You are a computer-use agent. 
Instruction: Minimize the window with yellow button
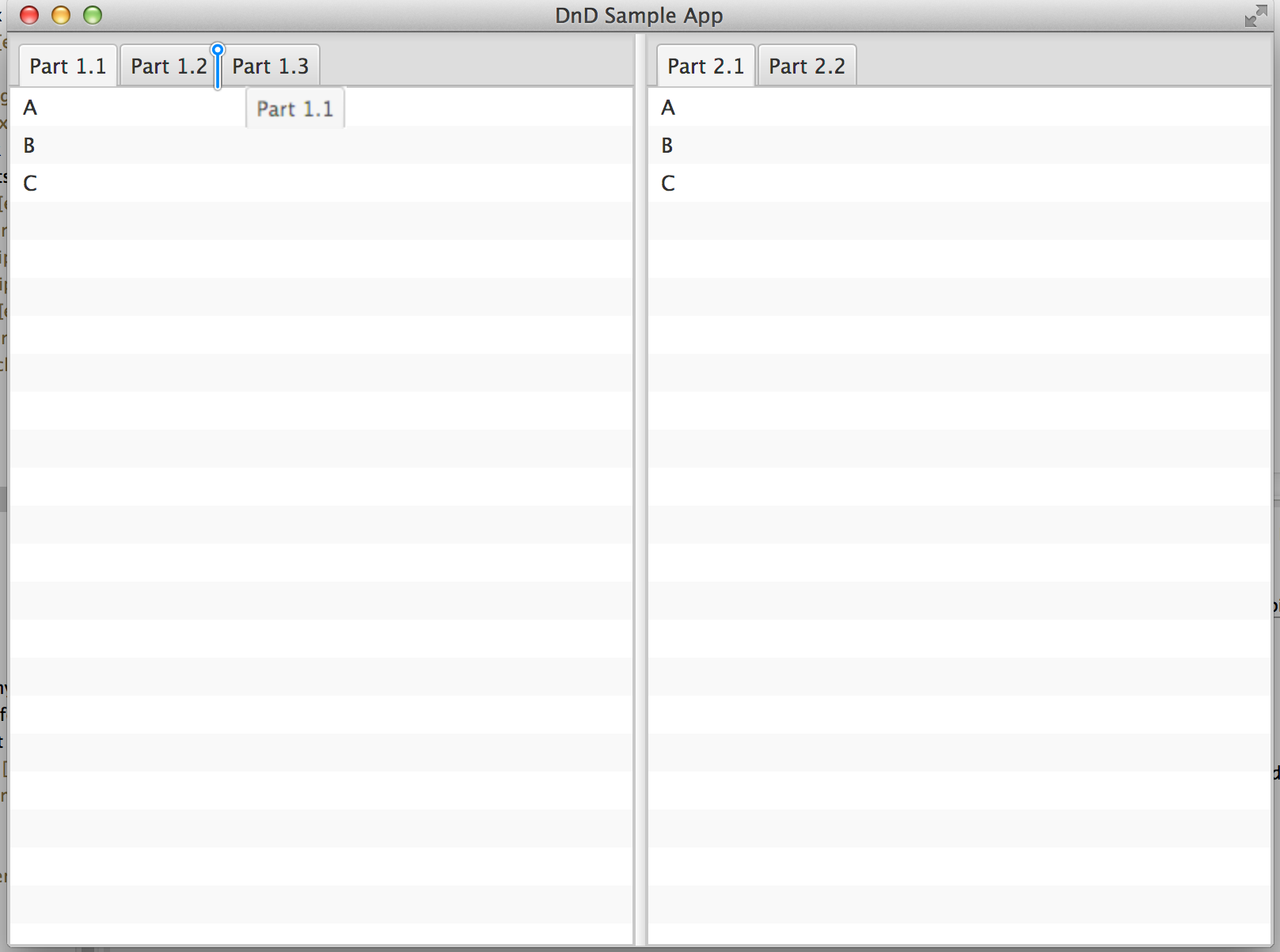coord(61,15)
